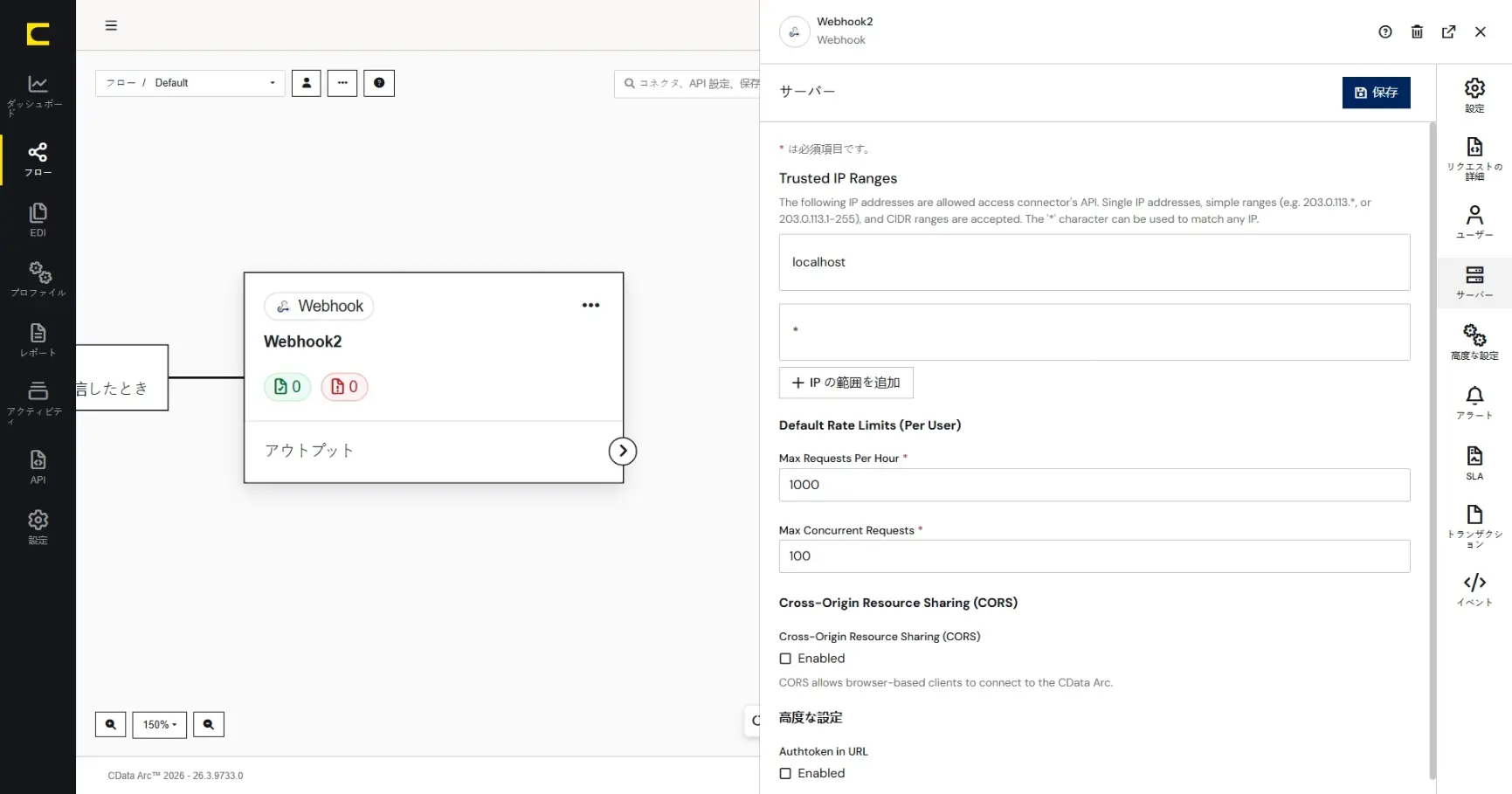Select the Webhook2 node title

303,342
